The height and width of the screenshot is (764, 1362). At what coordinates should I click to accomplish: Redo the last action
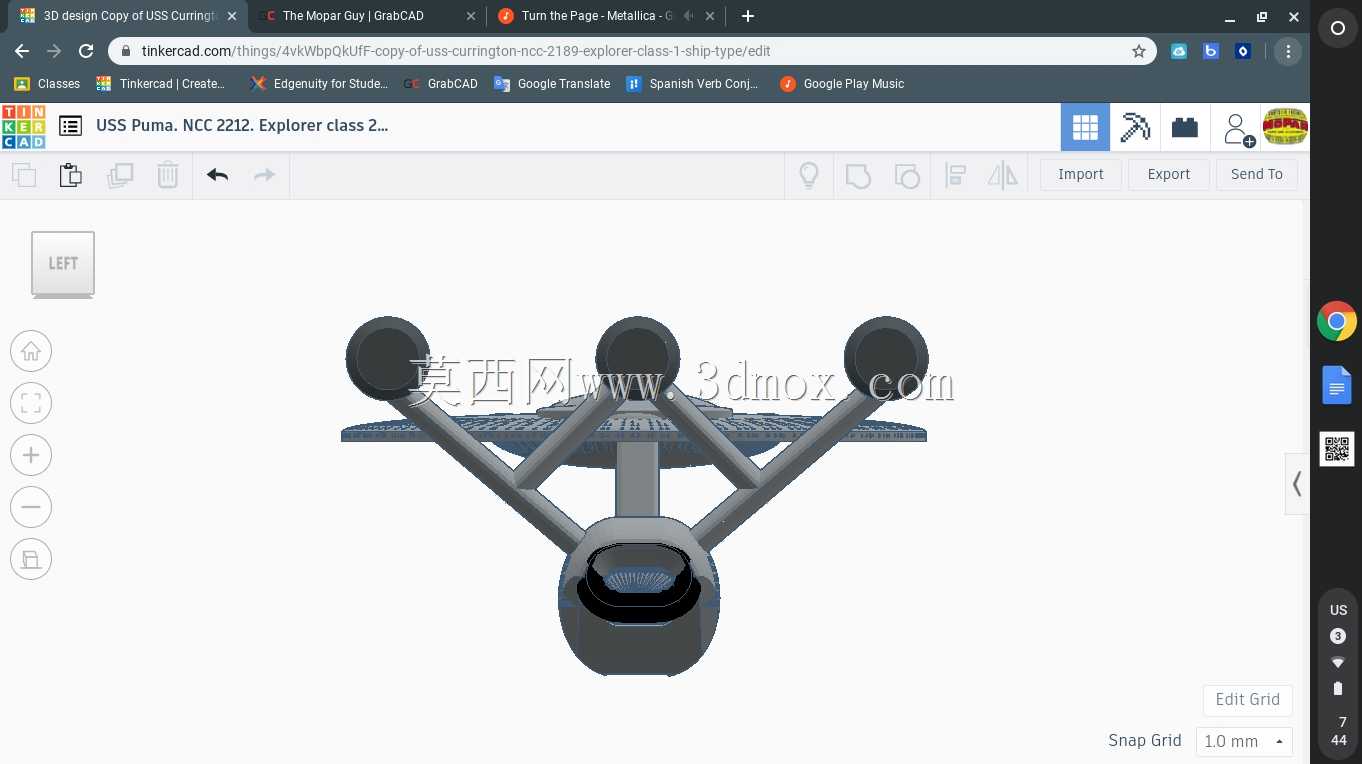tap(264, 175)
